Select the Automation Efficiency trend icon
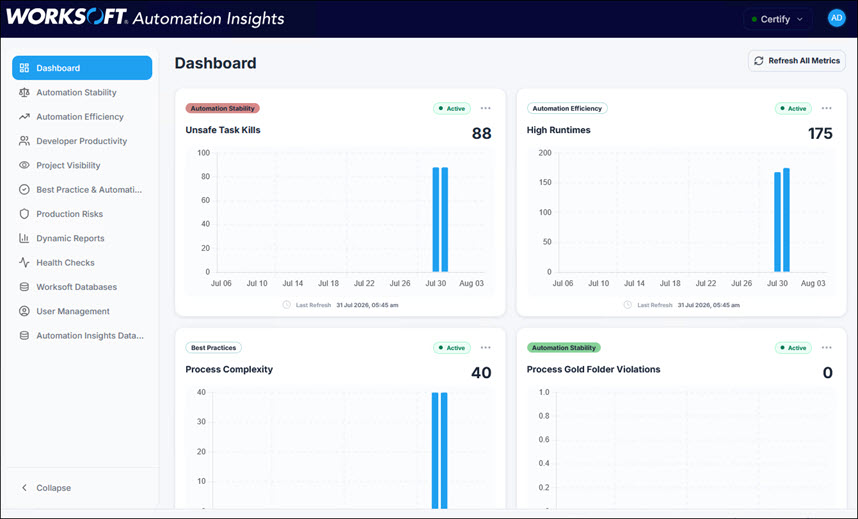The image size is (858, 519). click(24, 117)
